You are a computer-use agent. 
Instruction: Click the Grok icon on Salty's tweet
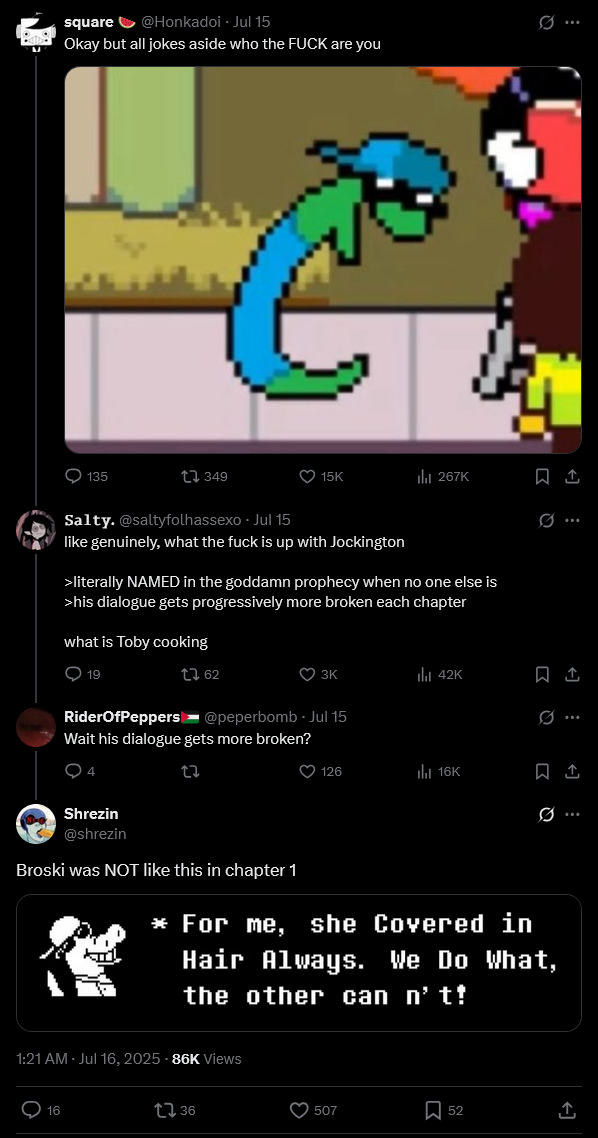click(x=546, y=520)
